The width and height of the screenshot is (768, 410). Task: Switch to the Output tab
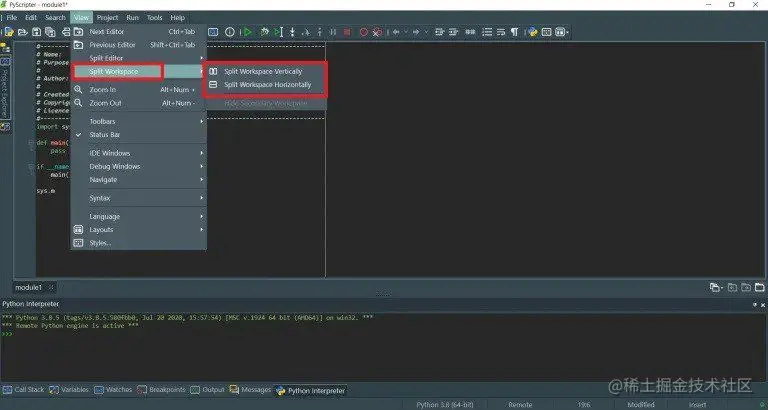pos(207,390)
